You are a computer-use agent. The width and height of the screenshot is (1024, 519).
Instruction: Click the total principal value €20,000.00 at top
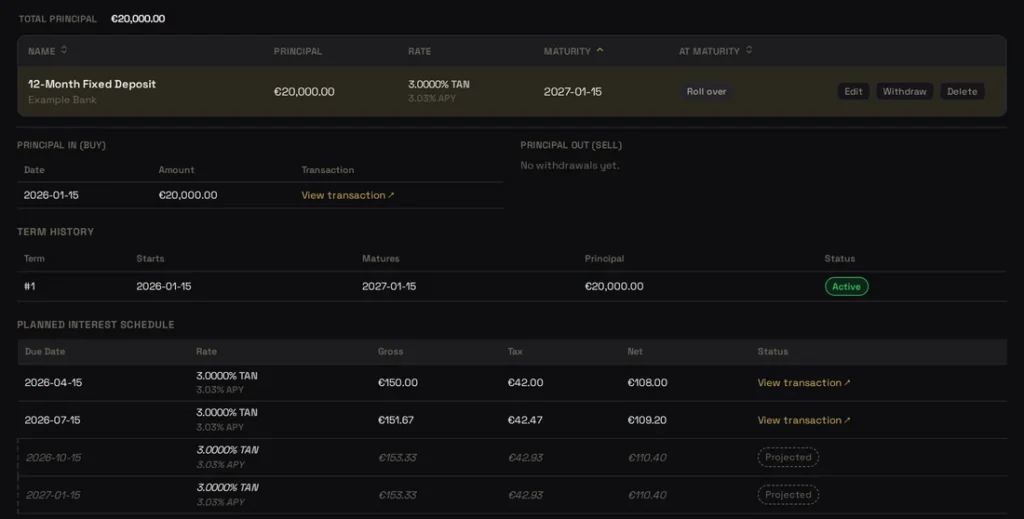point(138,19)
